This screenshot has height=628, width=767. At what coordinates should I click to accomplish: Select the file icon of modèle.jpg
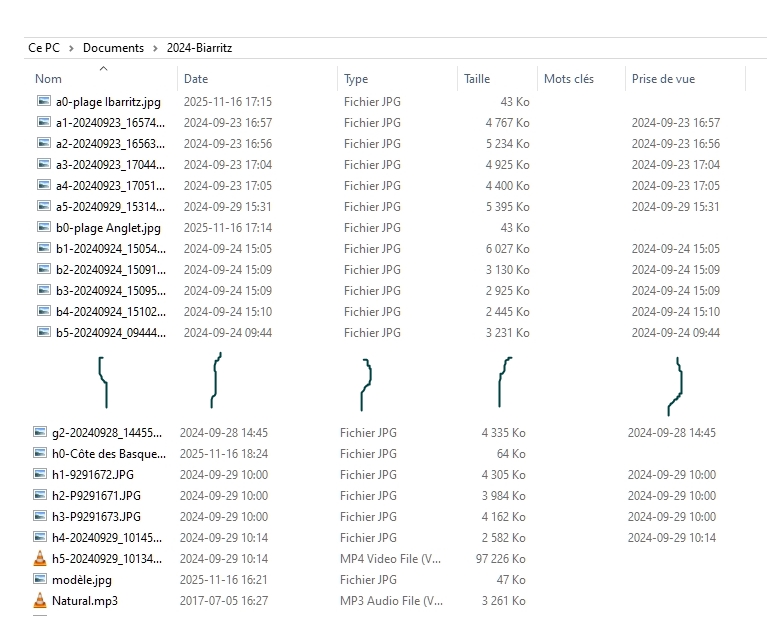[x=40, y=580]
